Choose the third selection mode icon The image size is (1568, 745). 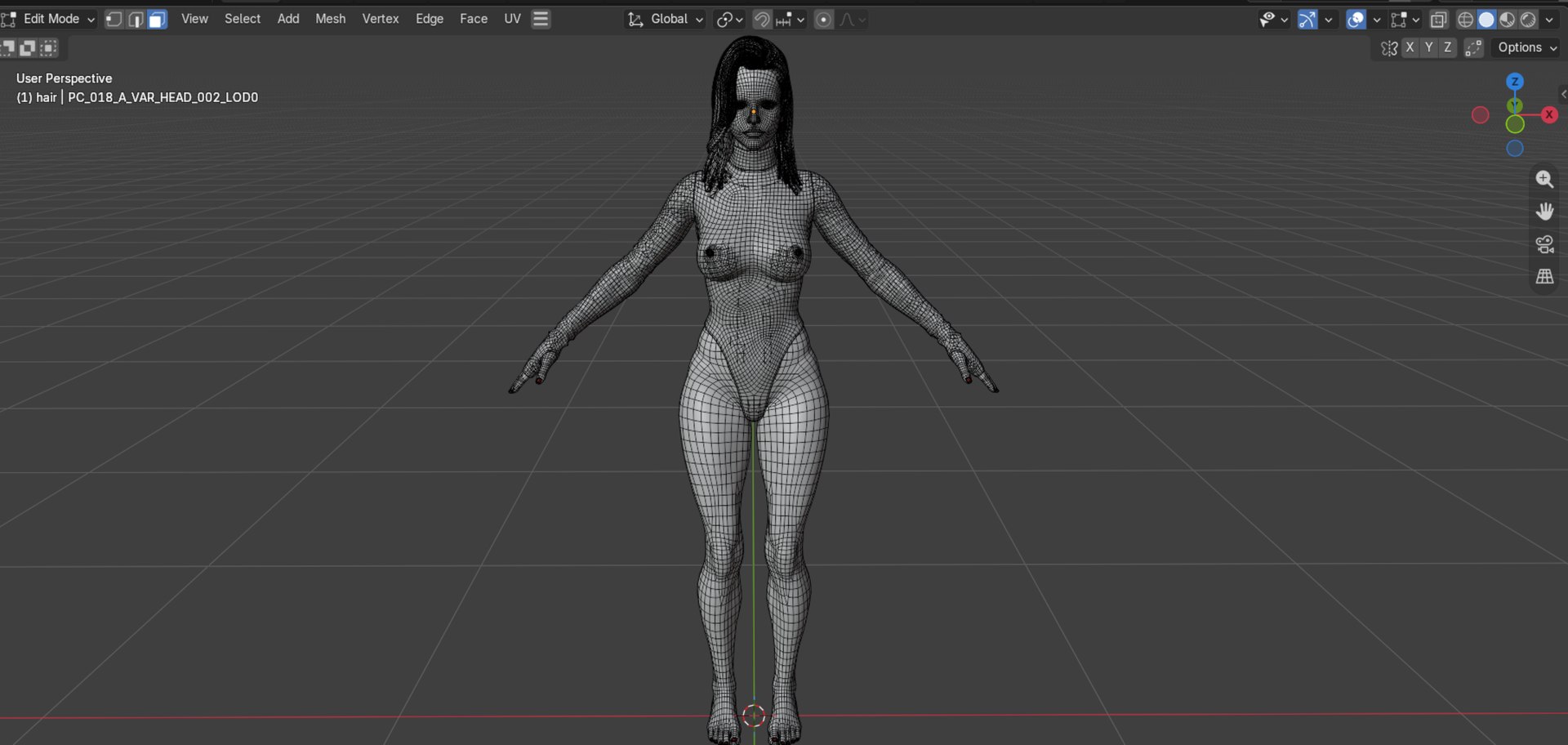(x=49, y=48)
